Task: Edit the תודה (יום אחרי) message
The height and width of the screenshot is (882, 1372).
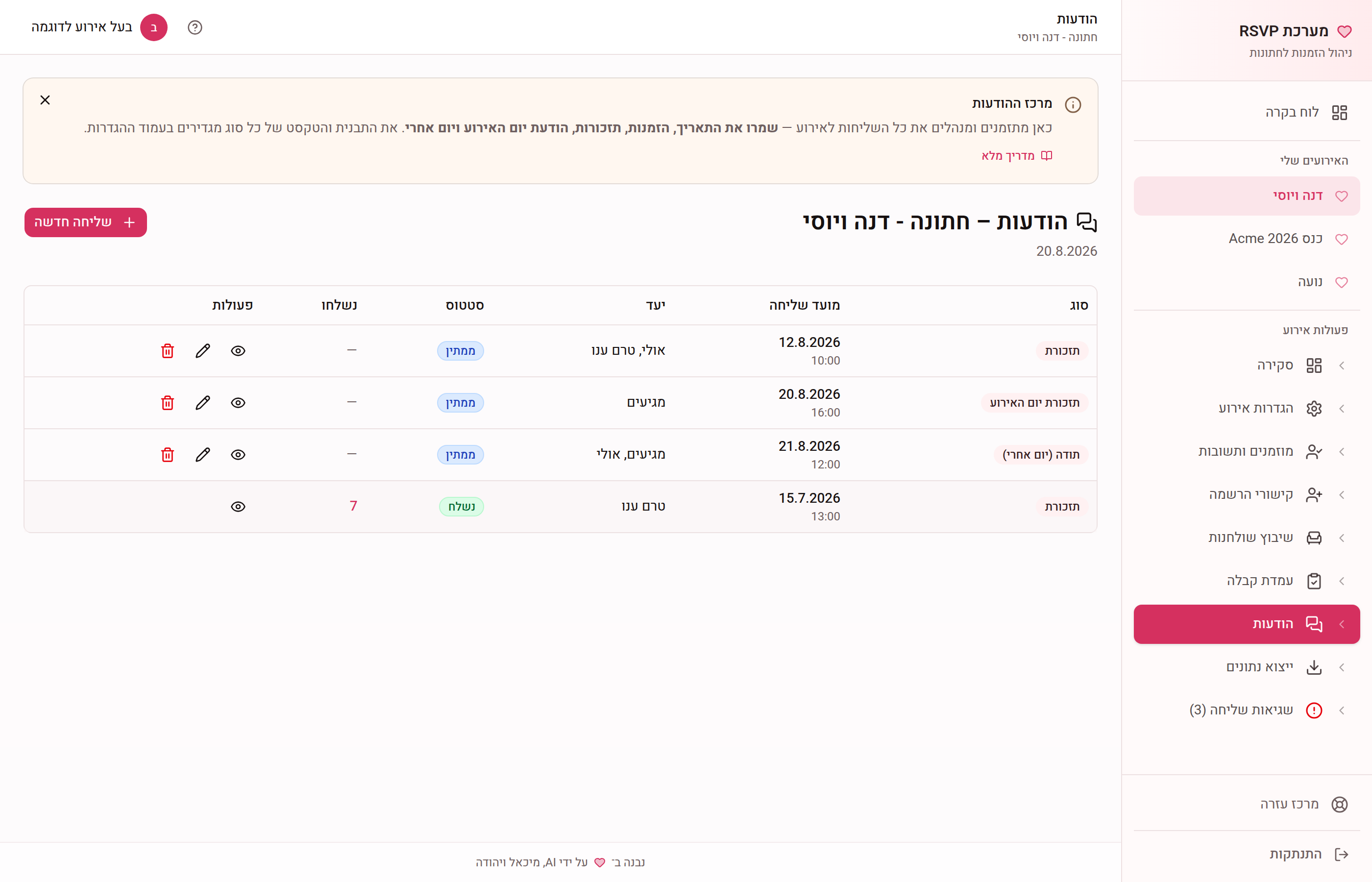Action: [203, 455]
